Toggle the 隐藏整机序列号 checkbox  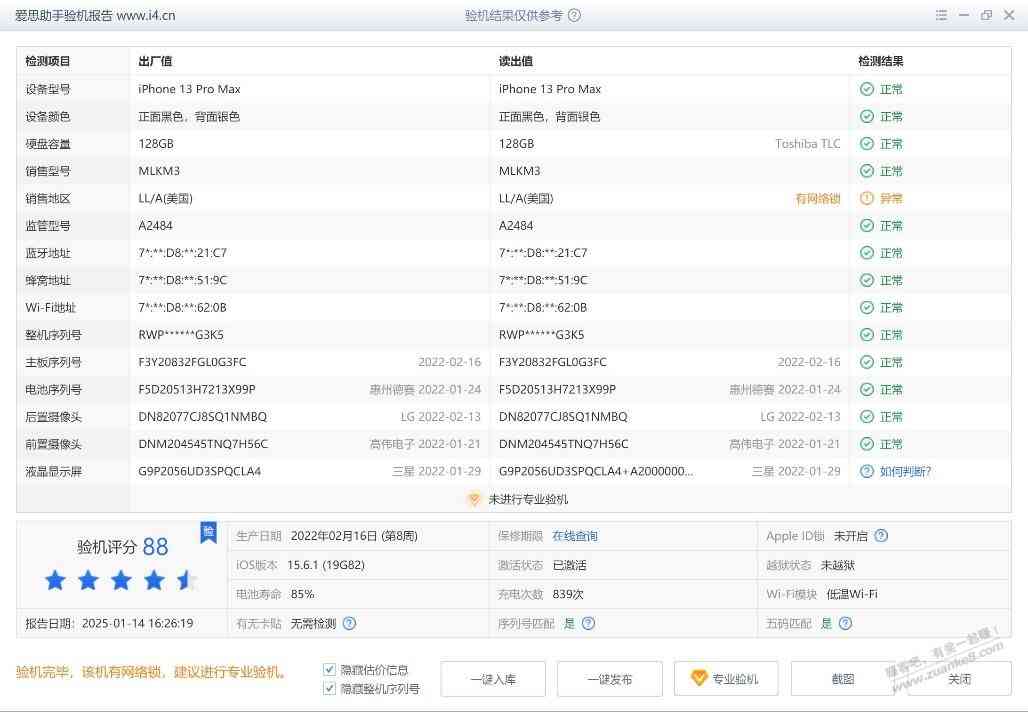click(329, 688)
